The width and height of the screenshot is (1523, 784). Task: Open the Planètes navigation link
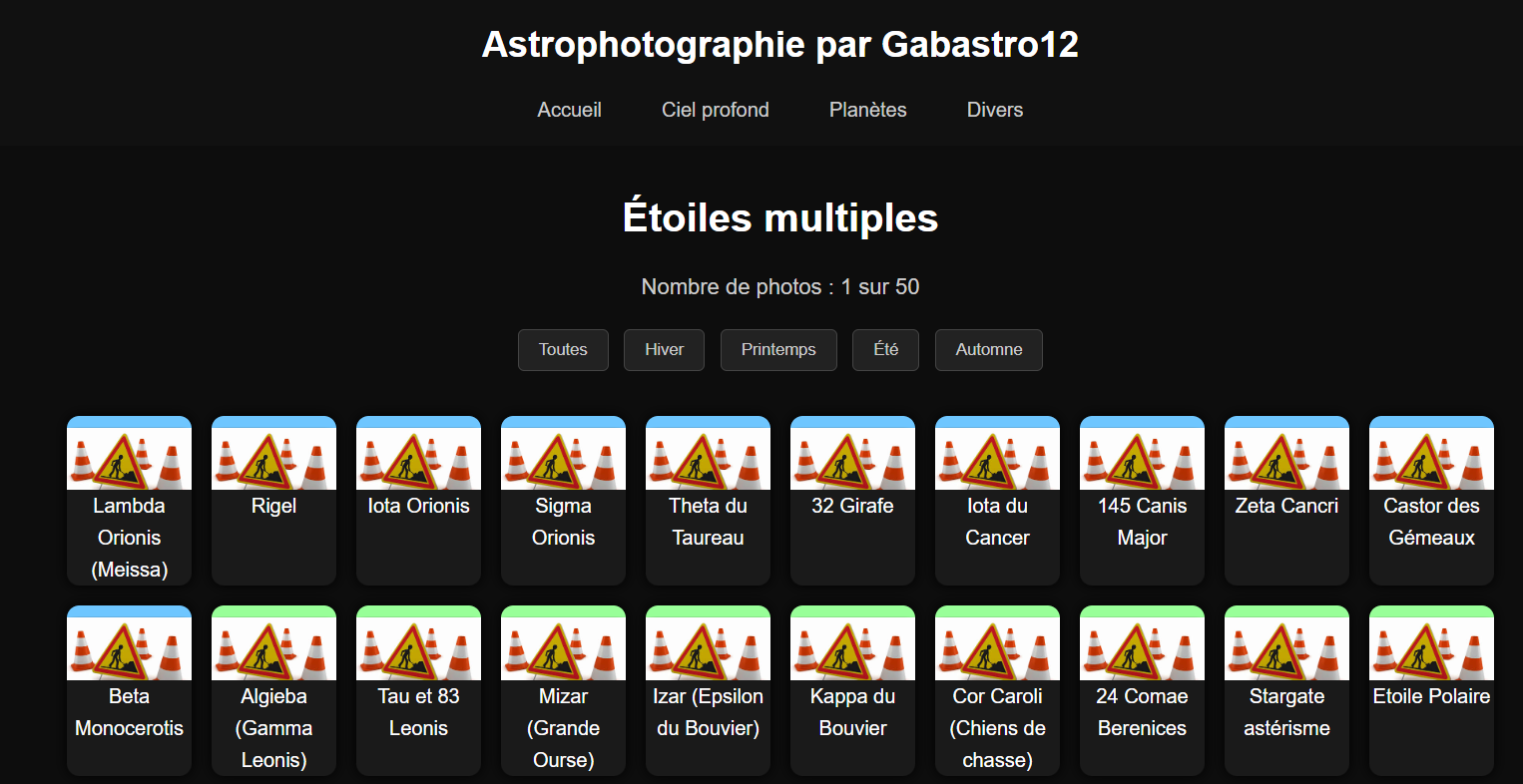867,110
